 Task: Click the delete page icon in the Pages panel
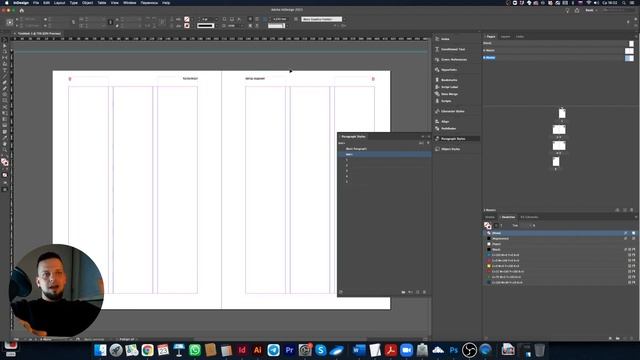(x=631, y=210)
